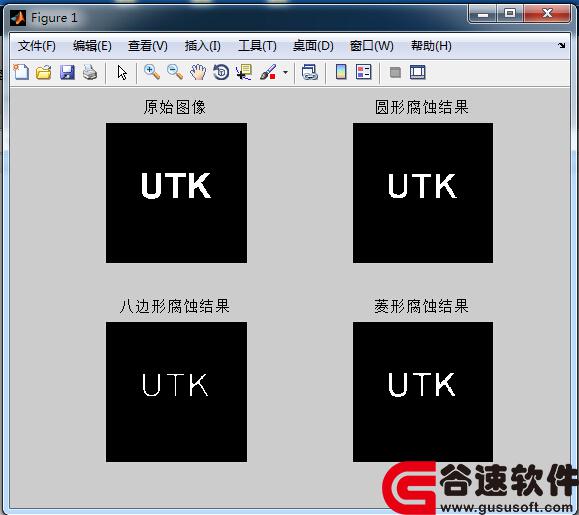Choose the Rotate 3D tool

(221, 72)
